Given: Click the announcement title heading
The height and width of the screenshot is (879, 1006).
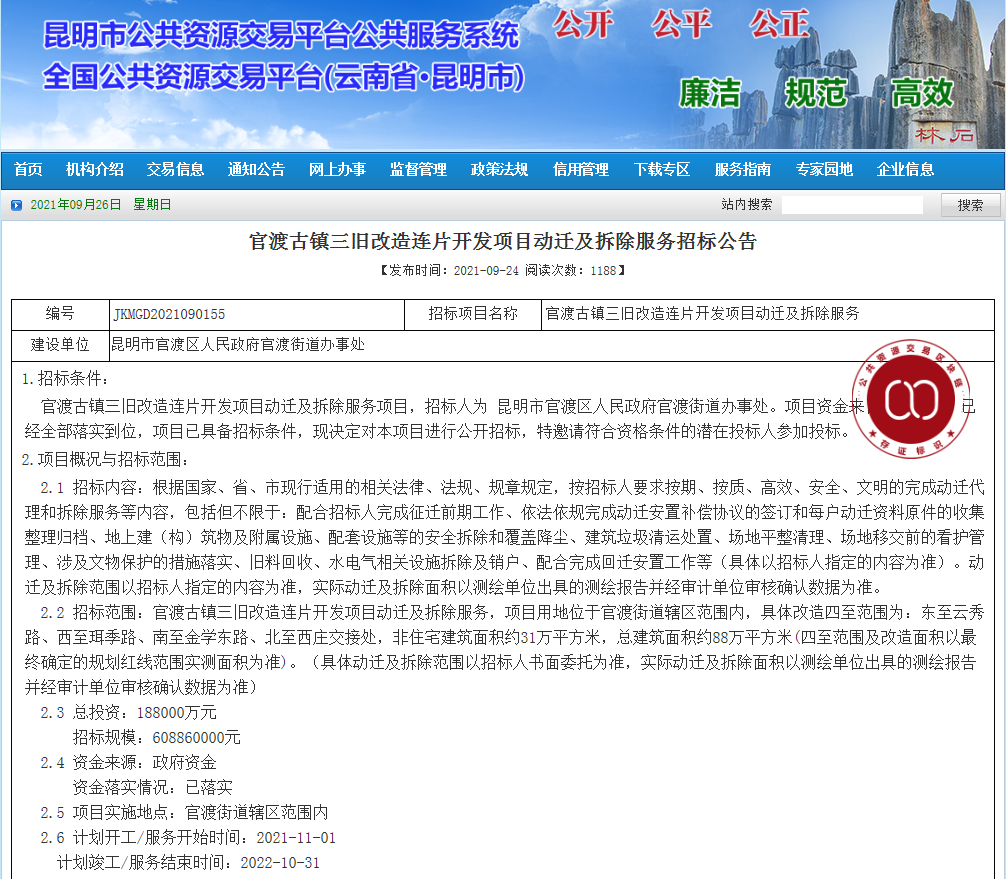Looking at the screenshot, I should click(x=502, y=242).
